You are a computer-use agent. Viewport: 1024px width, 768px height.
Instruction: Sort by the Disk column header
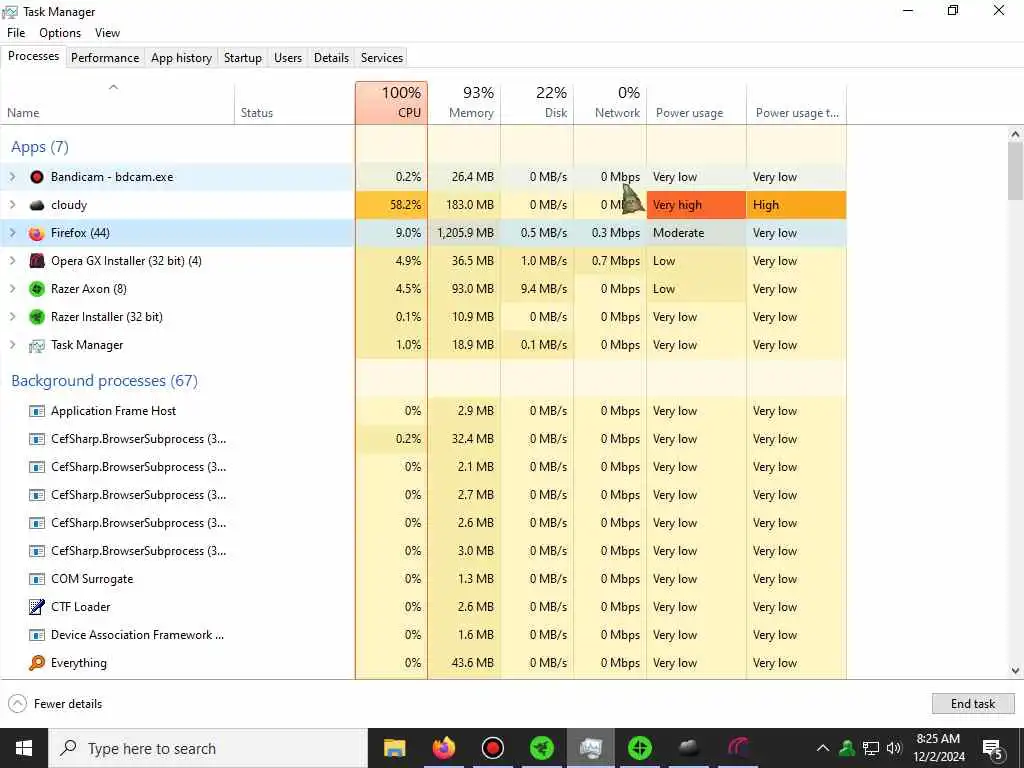pos(537,103)
